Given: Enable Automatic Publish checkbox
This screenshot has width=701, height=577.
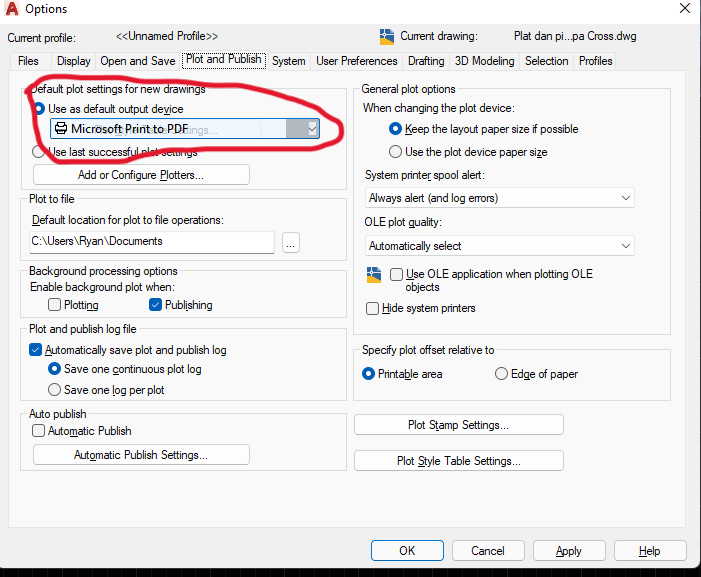Looking at the screenshot, I should [x=38, y=431].
